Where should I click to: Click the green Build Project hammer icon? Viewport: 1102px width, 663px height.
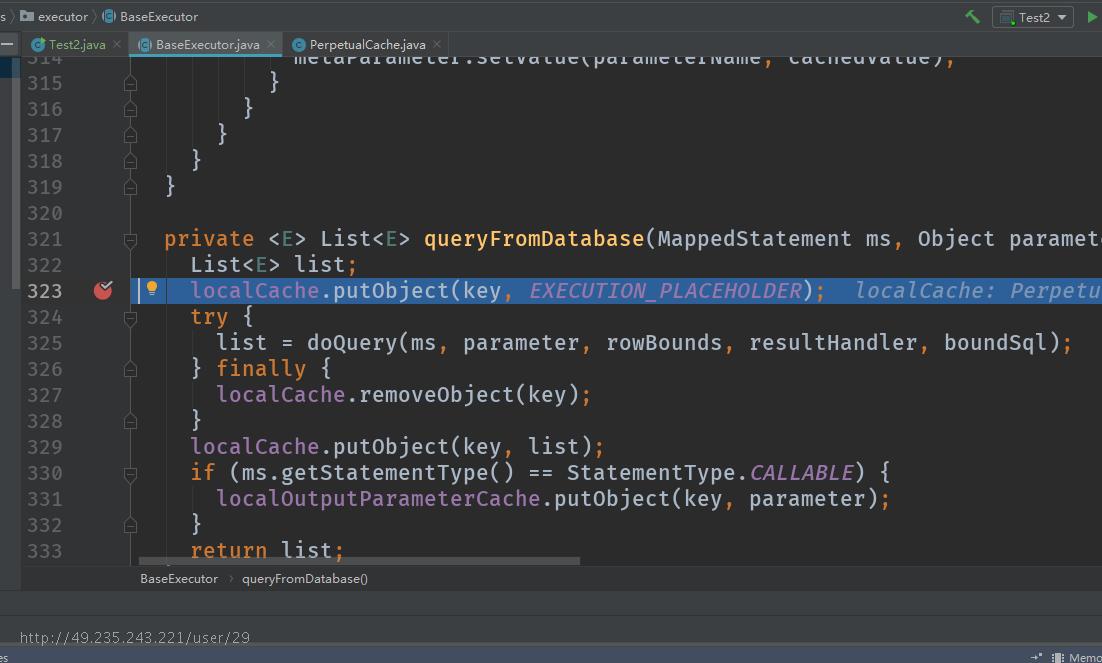click(x=973, y=16)
